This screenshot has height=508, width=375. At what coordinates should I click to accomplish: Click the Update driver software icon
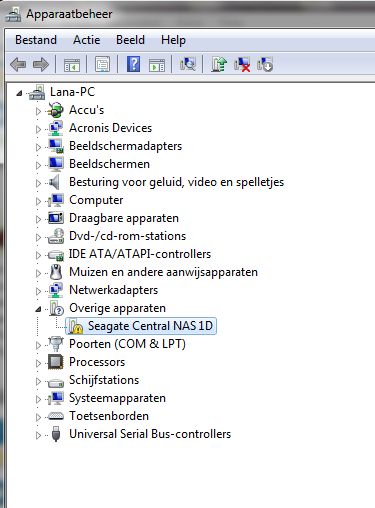pyautogui.click(x=219, y=64)
